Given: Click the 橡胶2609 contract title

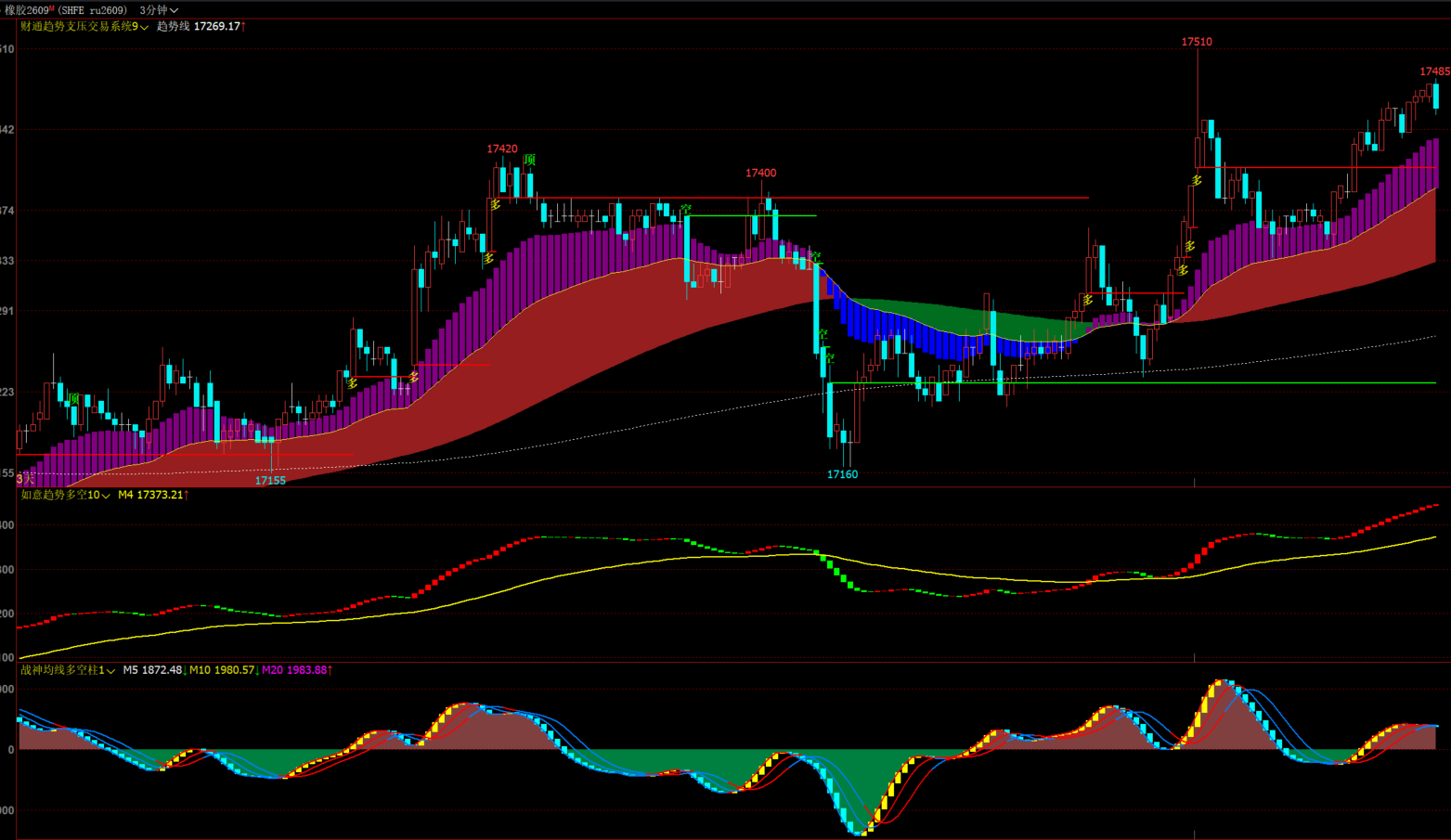Looking at the screenshot, I should click(x=26, y=10).
